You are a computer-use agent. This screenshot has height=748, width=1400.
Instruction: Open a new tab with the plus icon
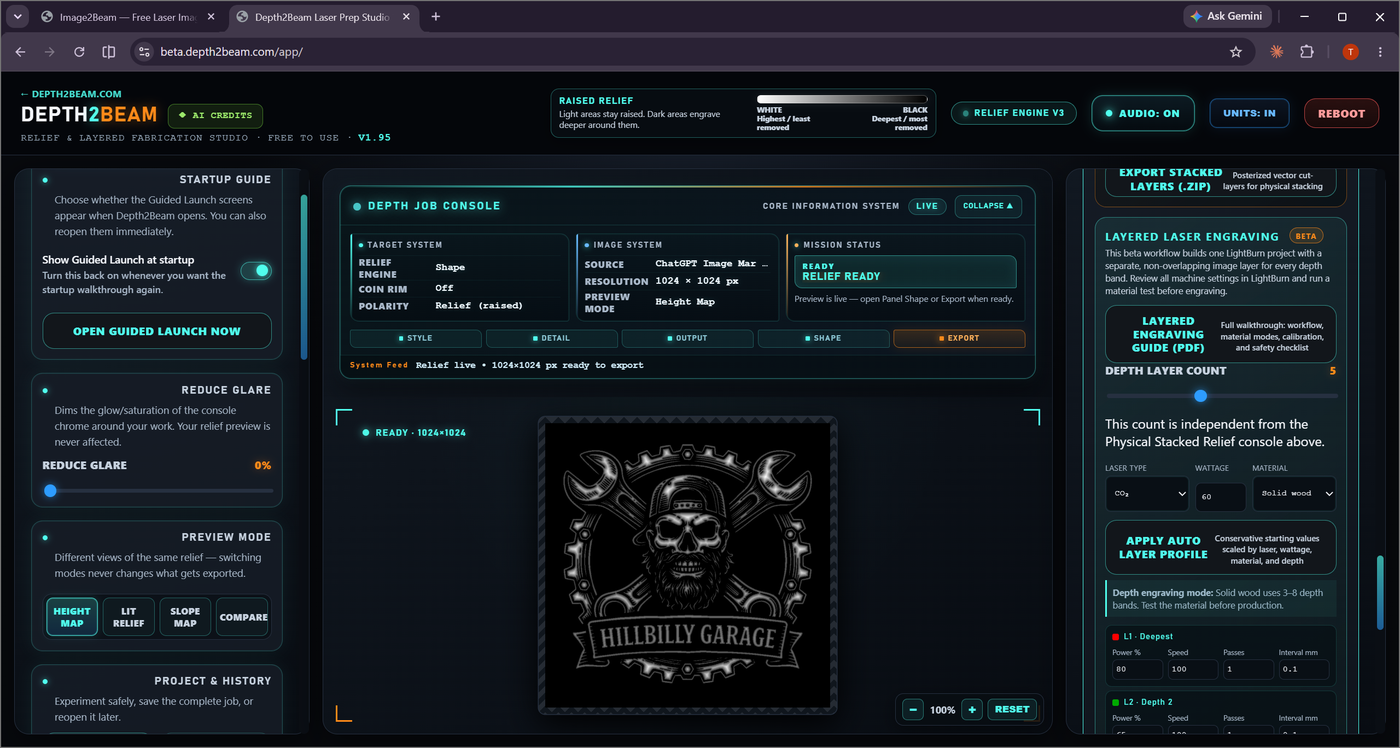pyautogui.click(x=436, y=17)
